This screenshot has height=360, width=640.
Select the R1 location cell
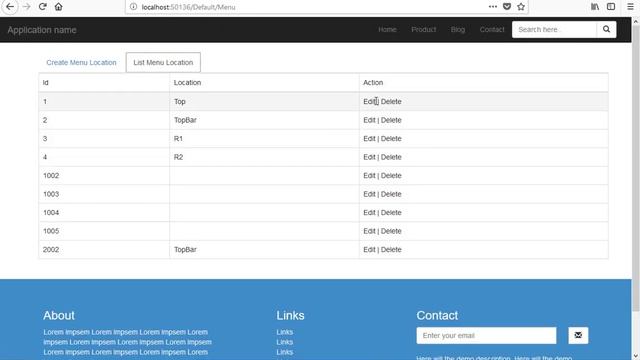pos(264,138)
